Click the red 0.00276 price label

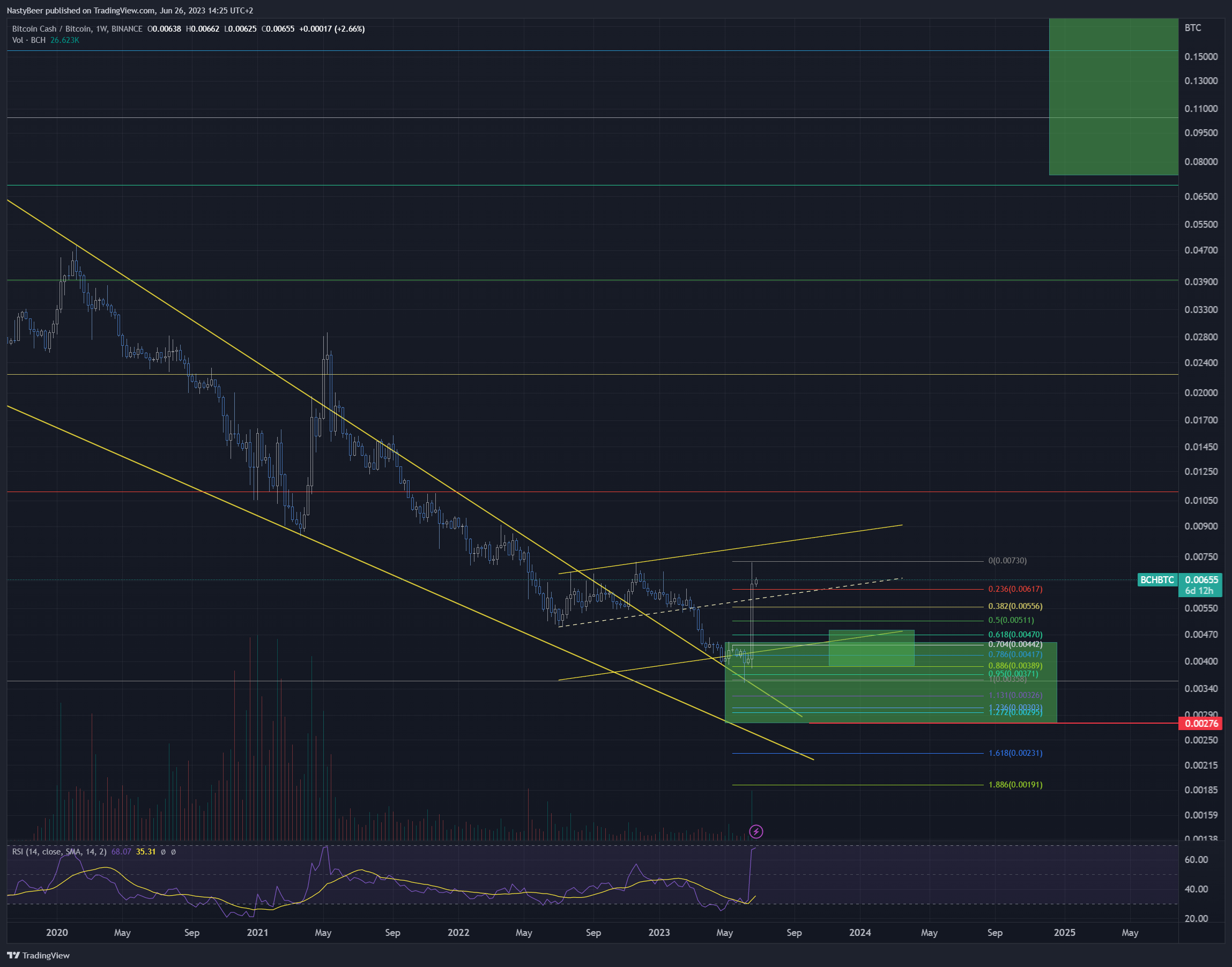[1201, 723]
